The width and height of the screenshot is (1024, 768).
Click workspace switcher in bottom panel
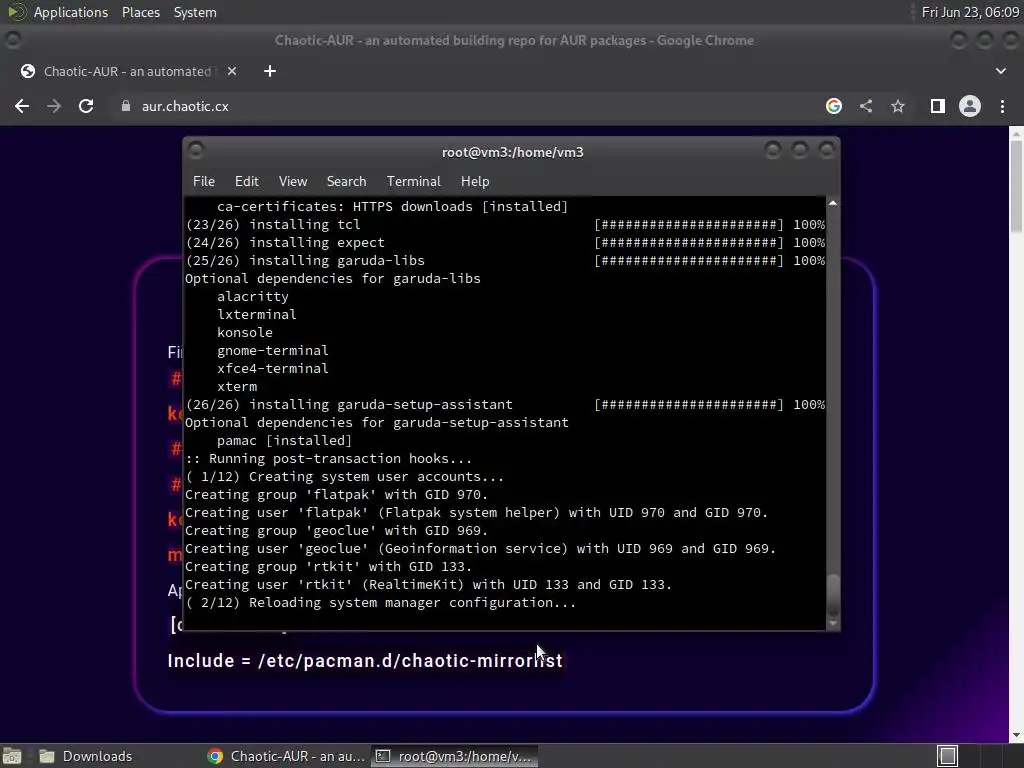point(948,756)
